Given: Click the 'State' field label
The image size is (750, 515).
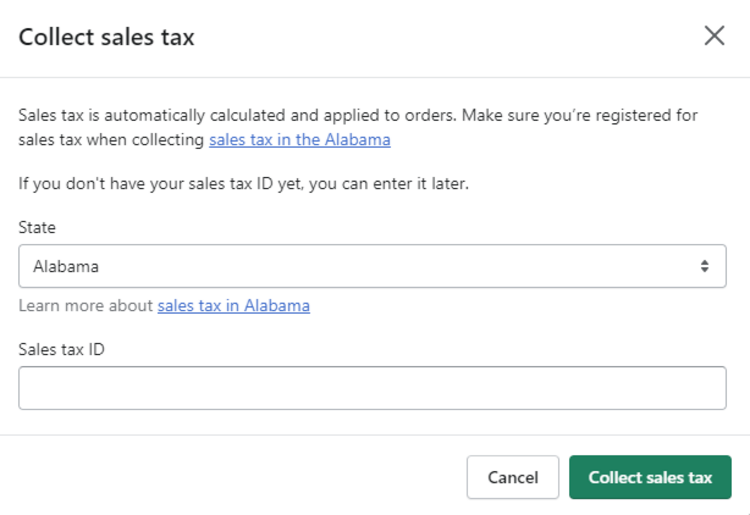Looking at the screenshot, I should point(37,228).
